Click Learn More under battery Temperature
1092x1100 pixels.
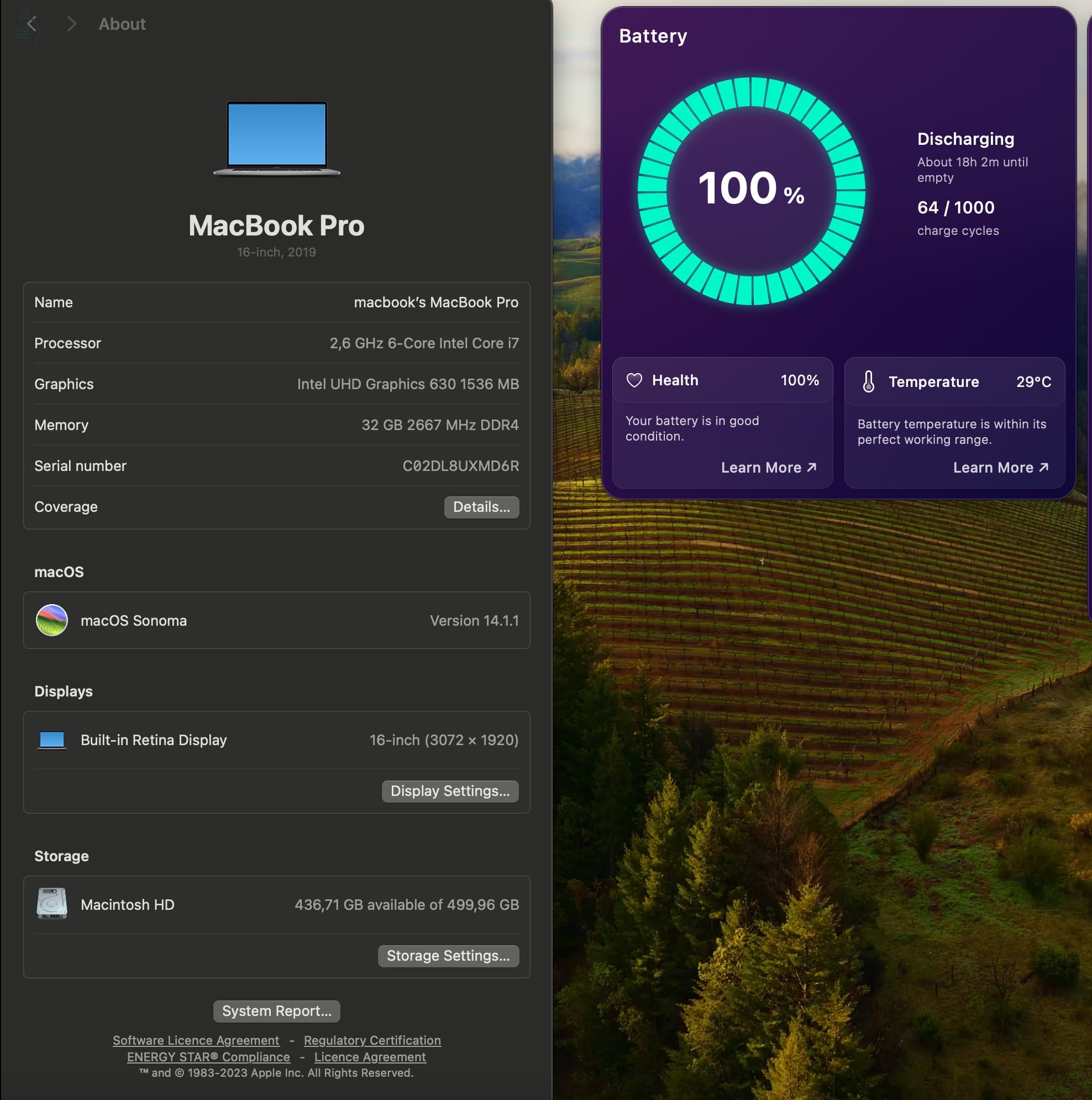pyautogui.click(x=1001, y=468)
